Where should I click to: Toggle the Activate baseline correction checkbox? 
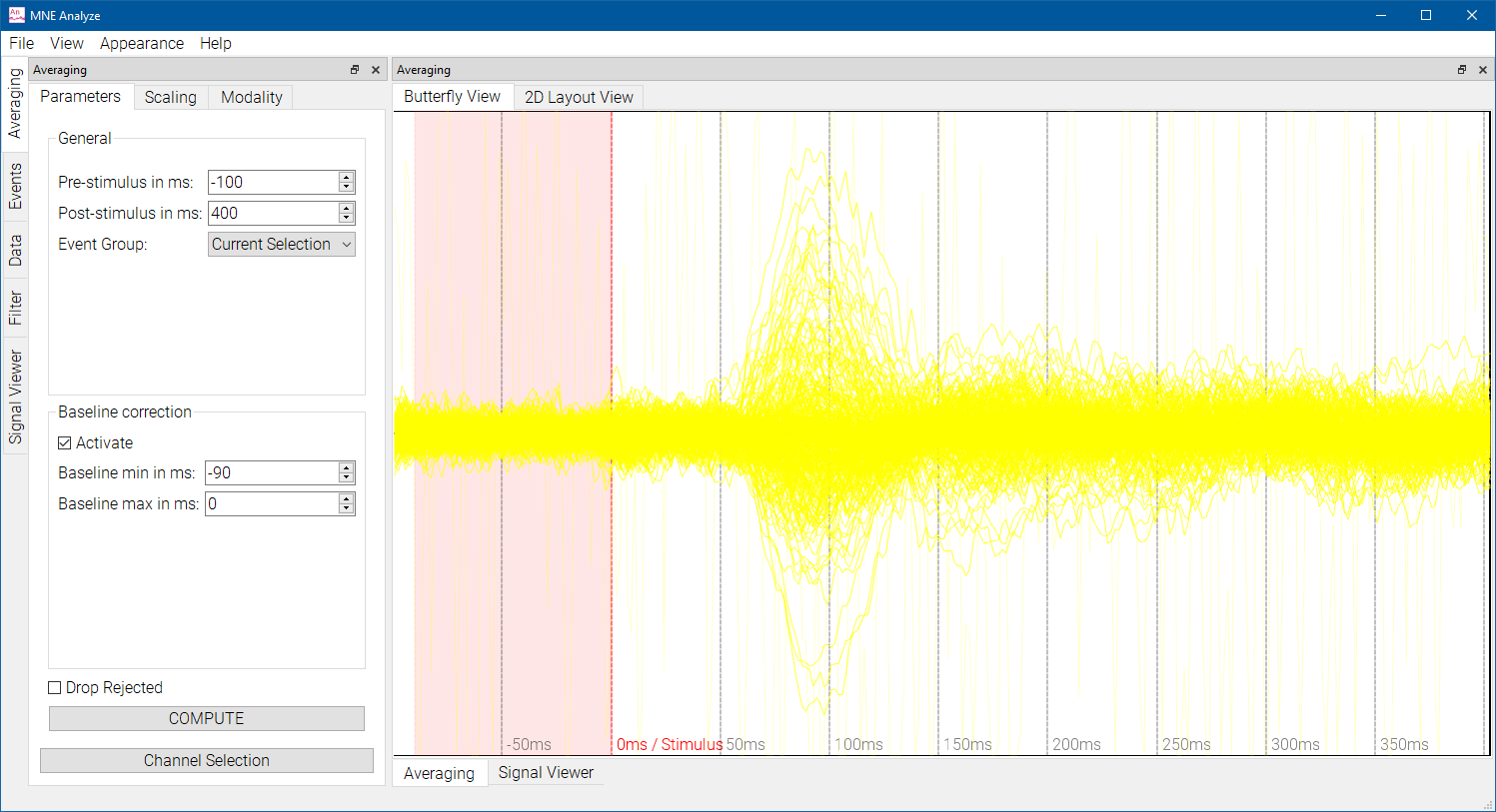pyautogui.click(x=65, y=443)
